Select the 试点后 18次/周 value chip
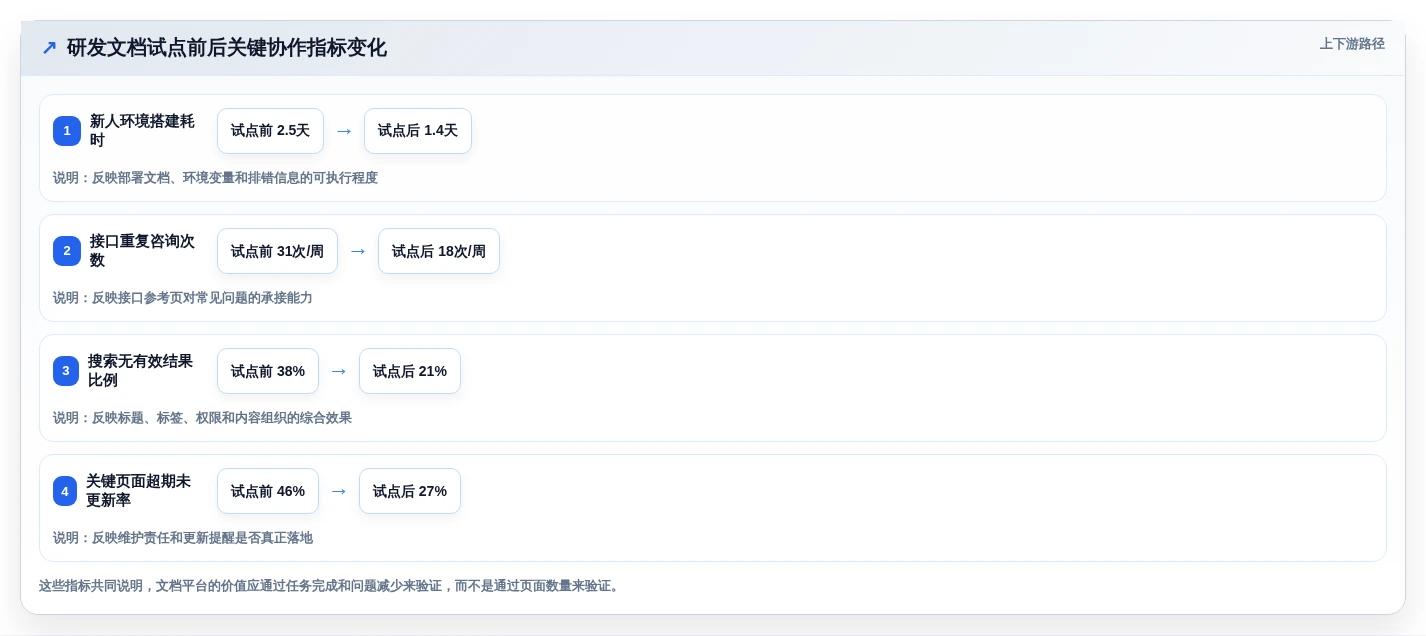 [x=439, y=251]
